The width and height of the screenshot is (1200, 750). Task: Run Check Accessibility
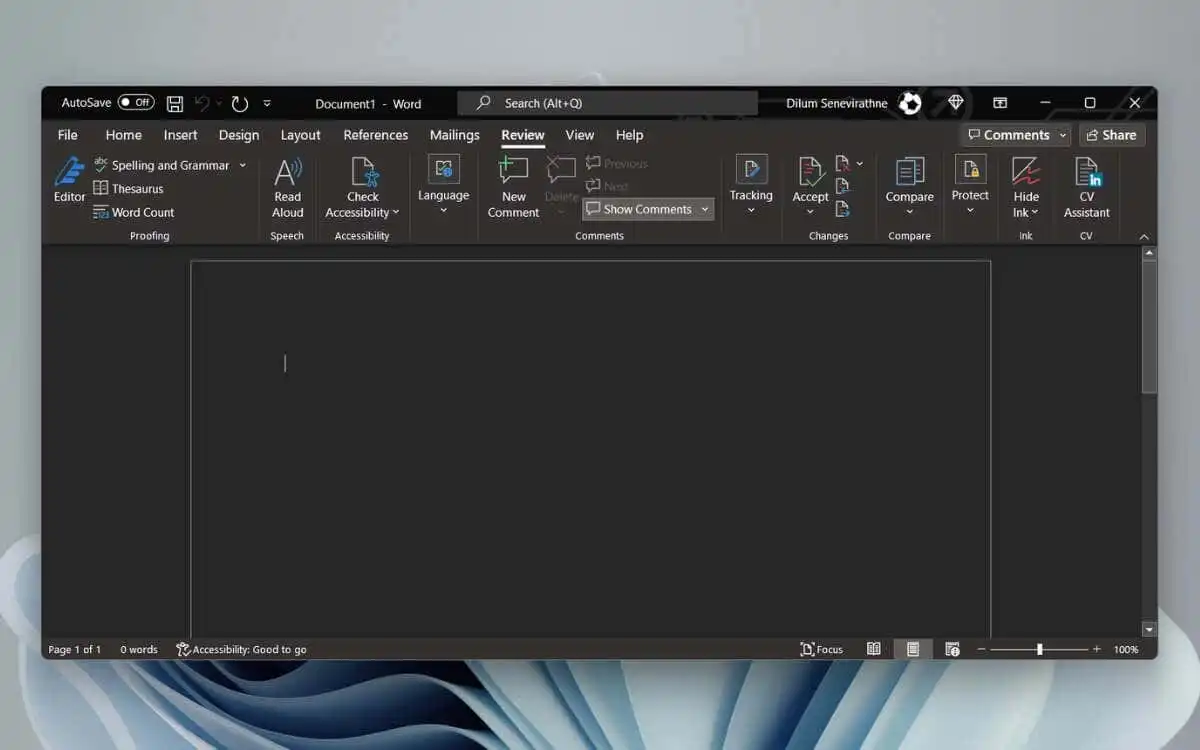pos(362,185)
